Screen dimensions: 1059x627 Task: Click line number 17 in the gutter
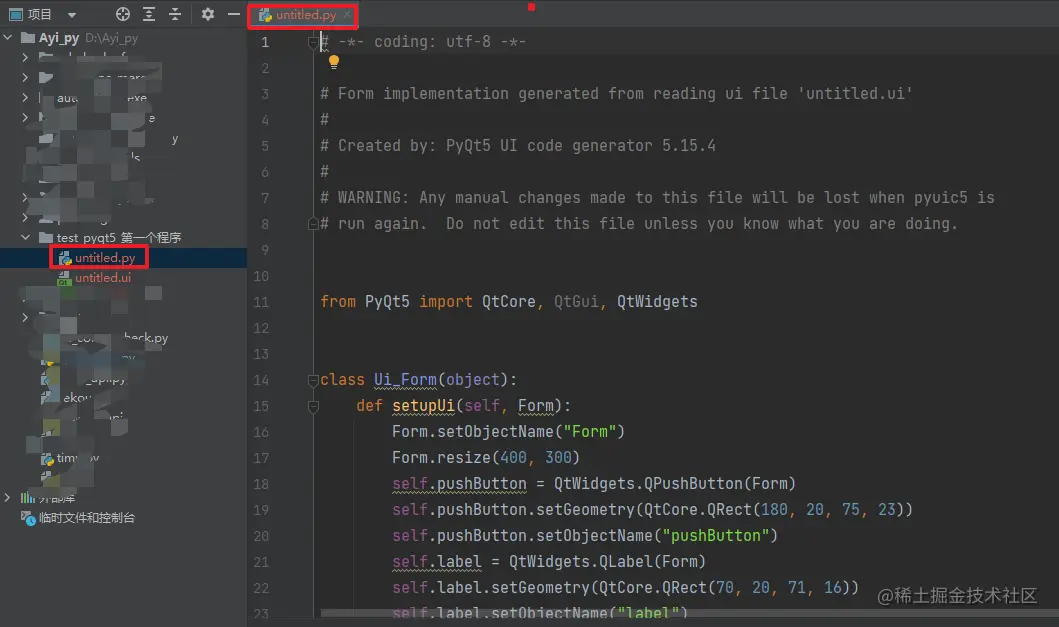click(261, 458)
